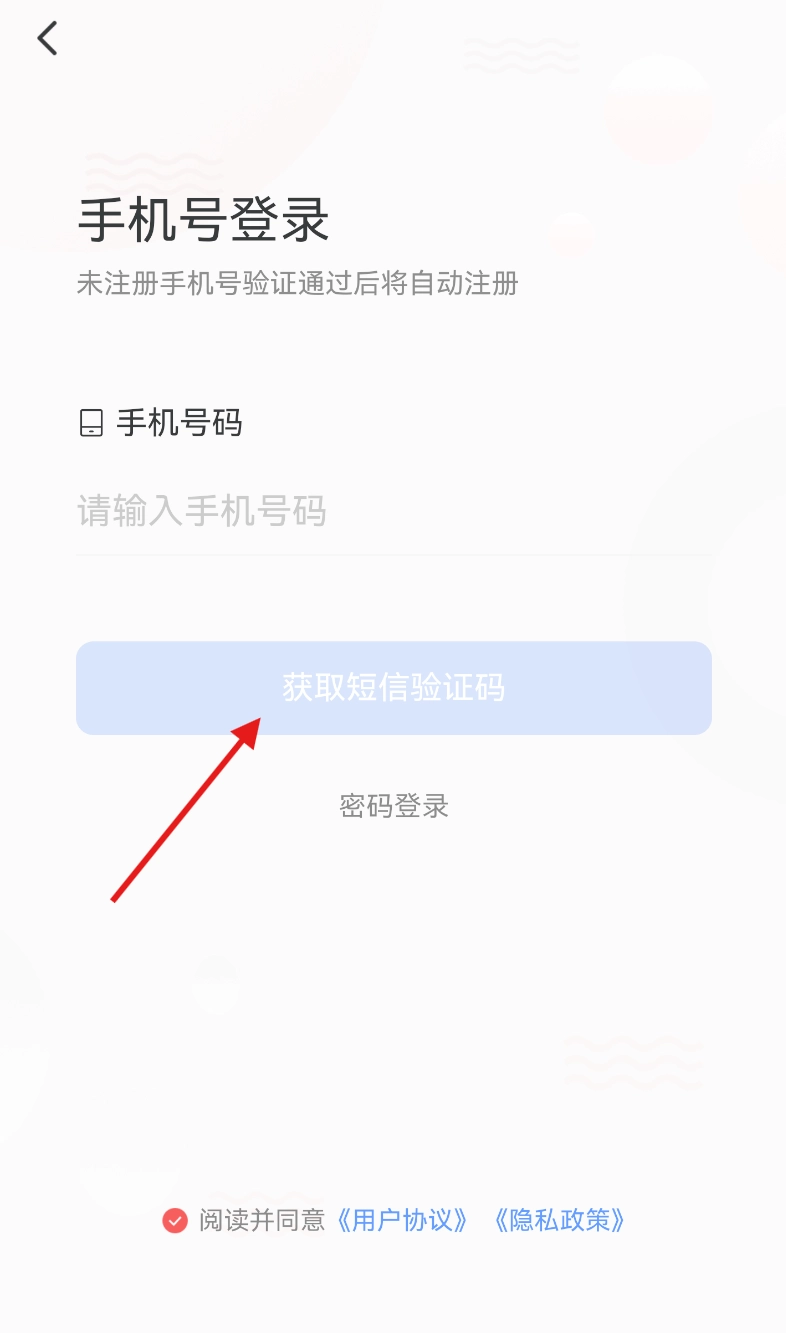Open the 《隐私政策》 link
The height and width of the screenshot is (1333, 786).
559,1220
